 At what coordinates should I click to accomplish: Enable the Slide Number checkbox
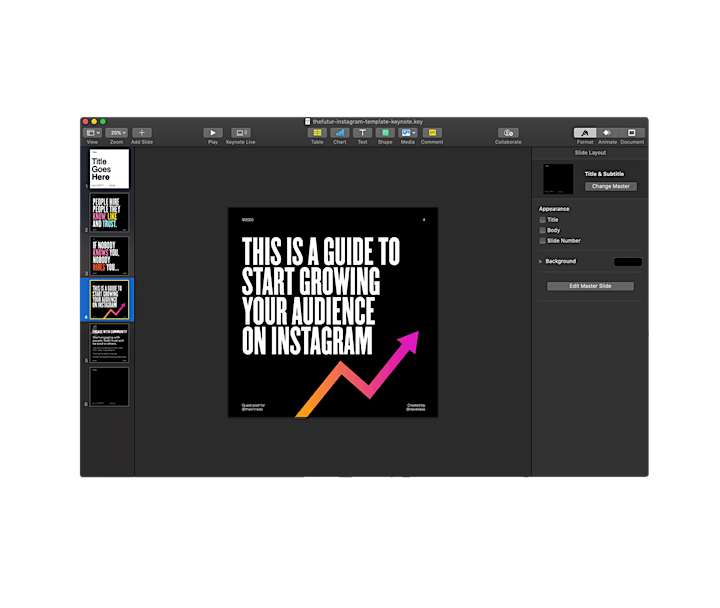[x=543, y=241]
